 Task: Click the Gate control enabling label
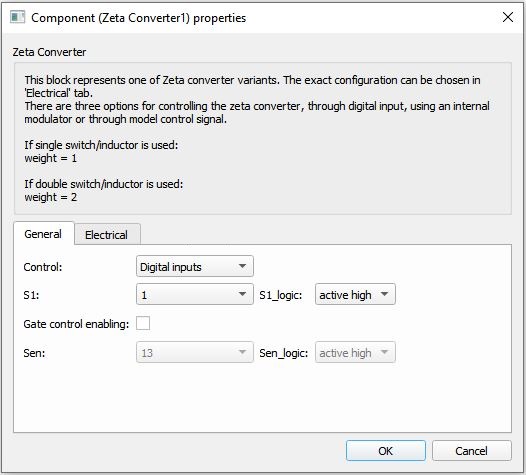click(x=76, y=324)
